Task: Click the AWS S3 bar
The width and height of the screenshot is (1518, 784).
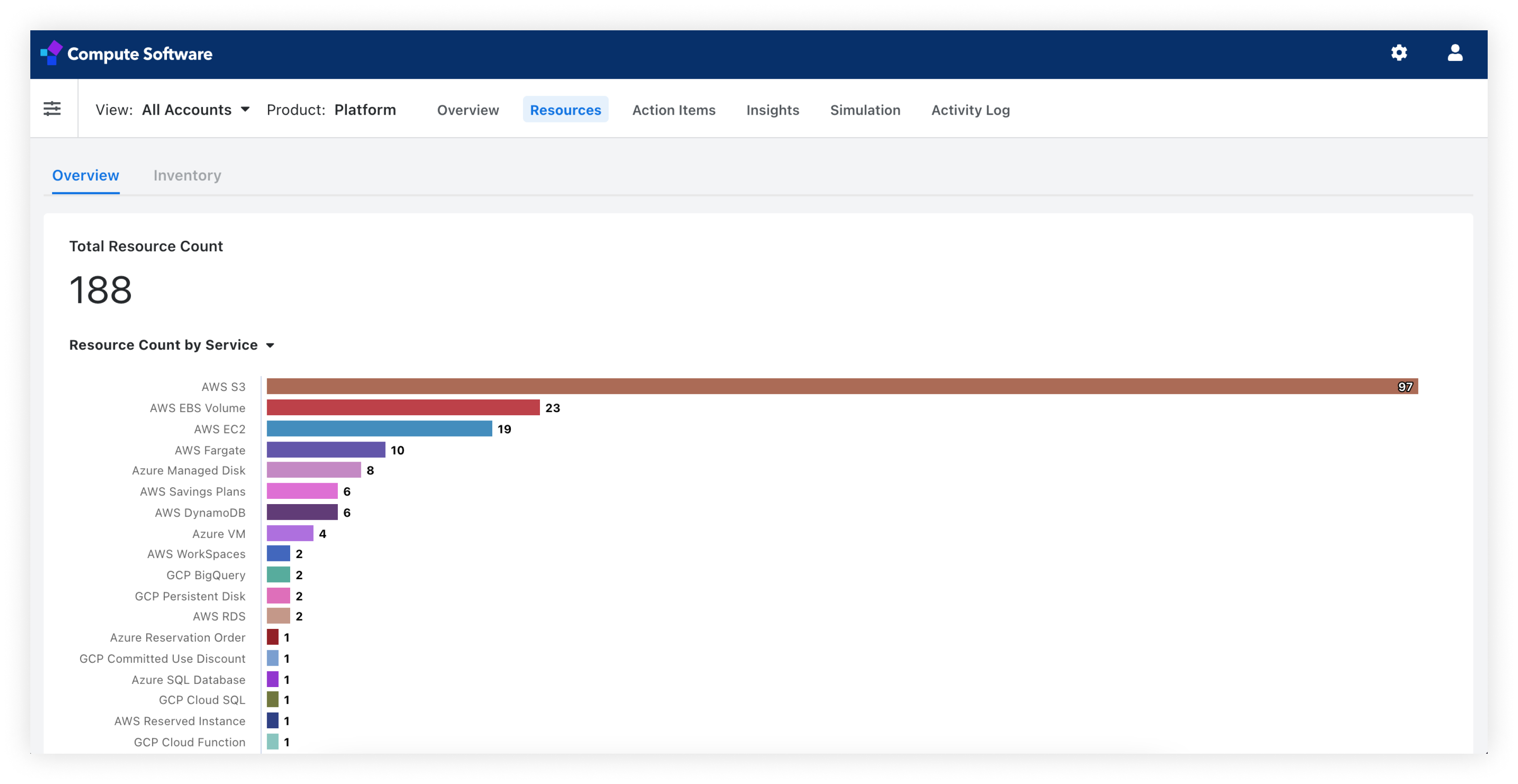Action: (x=842, y=387)
